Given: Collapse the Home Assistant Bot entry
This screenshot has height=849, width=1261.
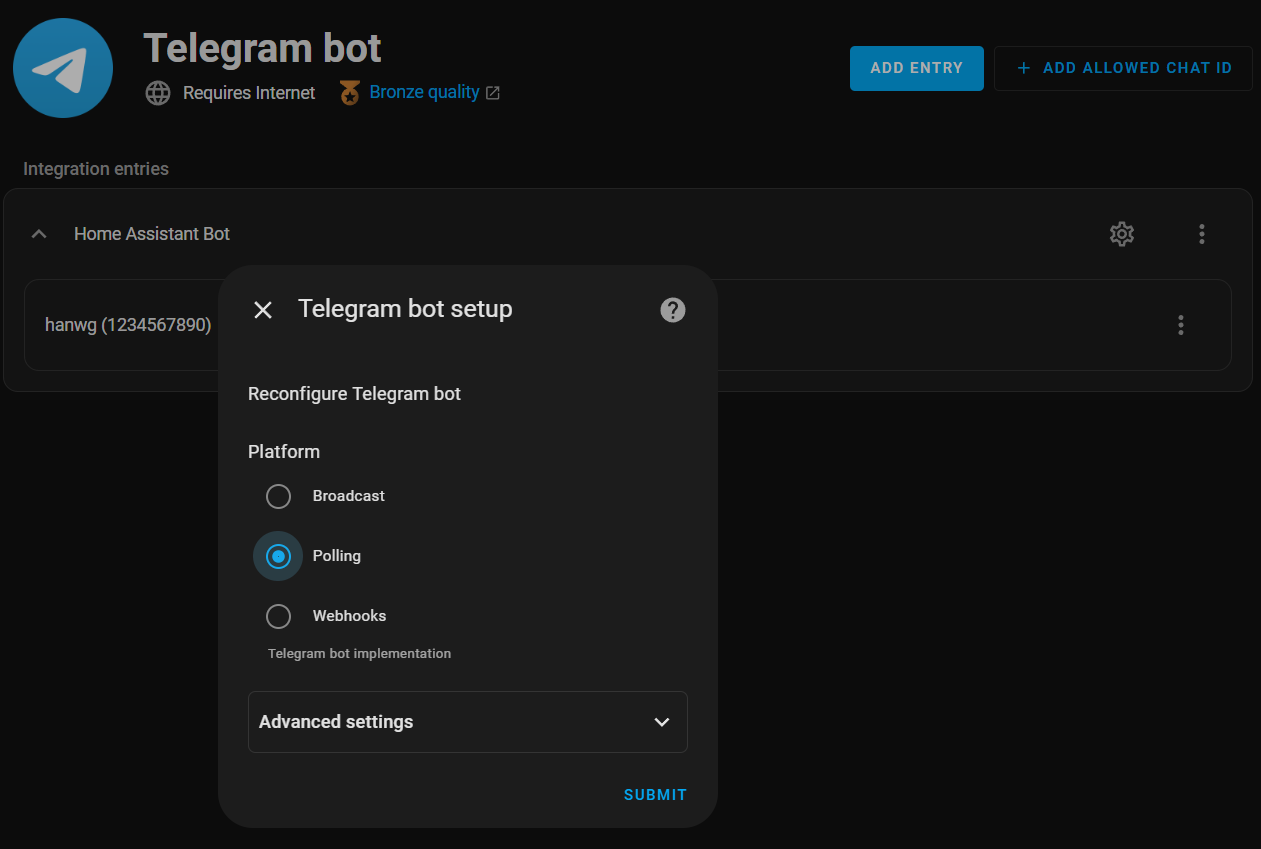Looking at the screenshot, I should (x=39, y=234).
